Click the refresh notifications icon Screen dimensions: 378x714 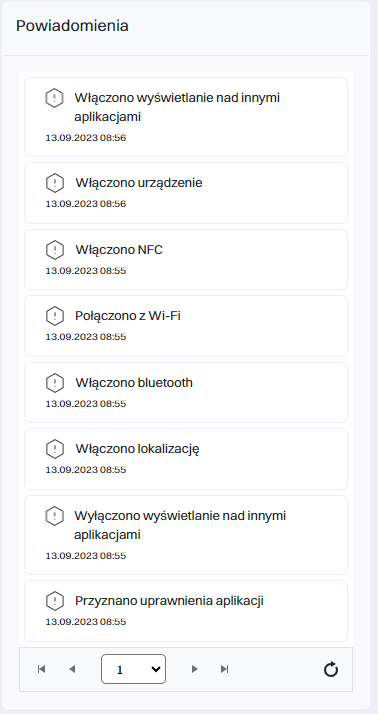click(331, 669)
